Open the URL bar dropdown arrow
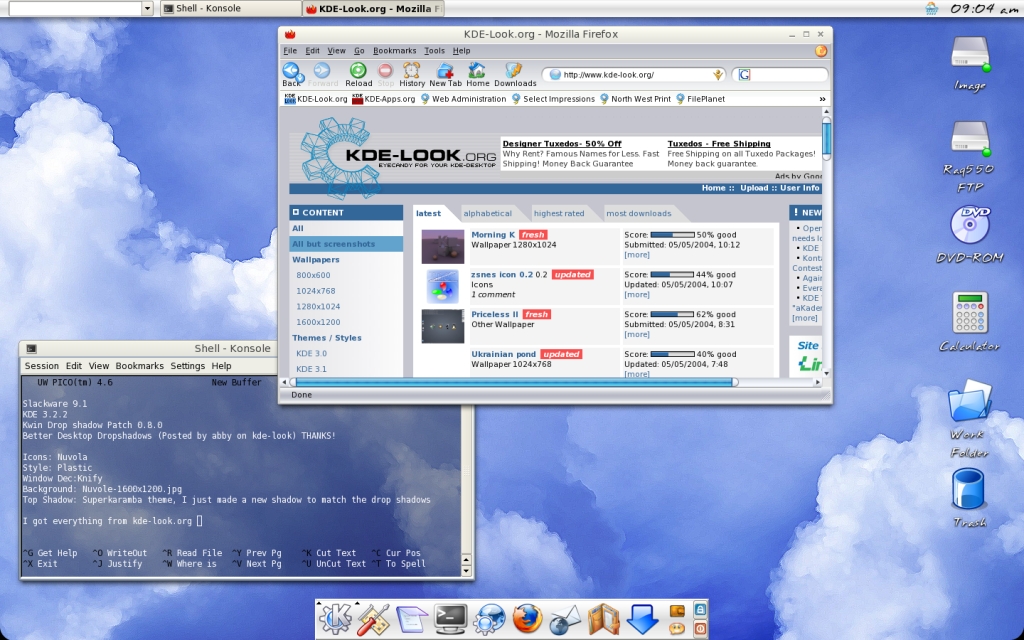The width and height of the screenshot is (1024, 640). [x=718, y=74]
